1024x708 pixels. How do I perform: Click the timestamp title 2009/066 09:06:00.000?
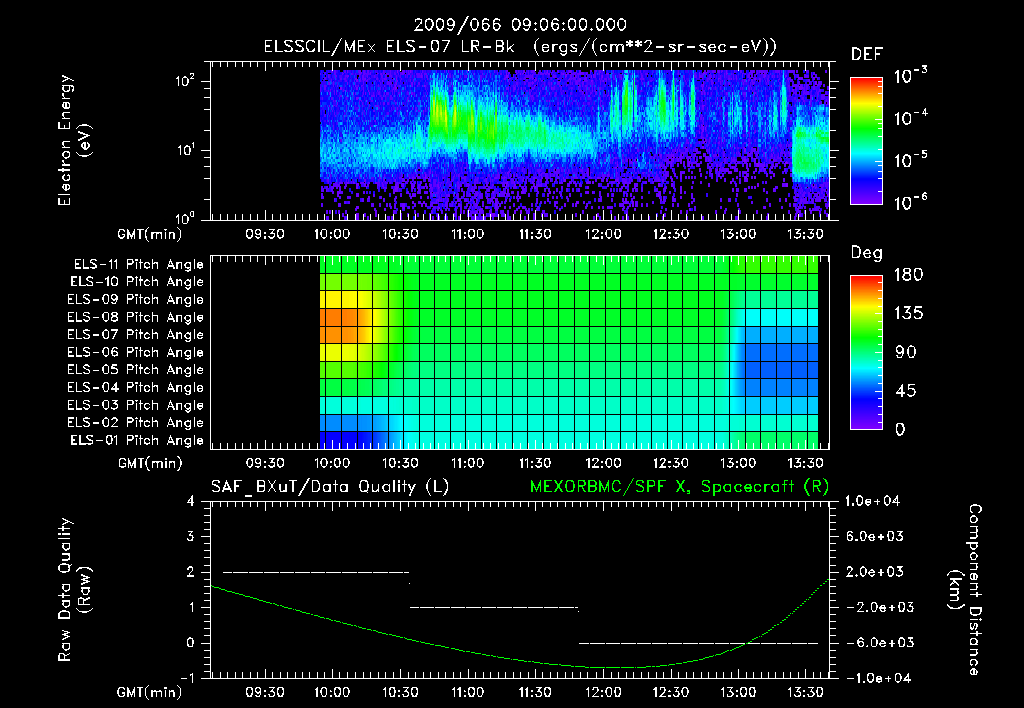coord(520,25)
